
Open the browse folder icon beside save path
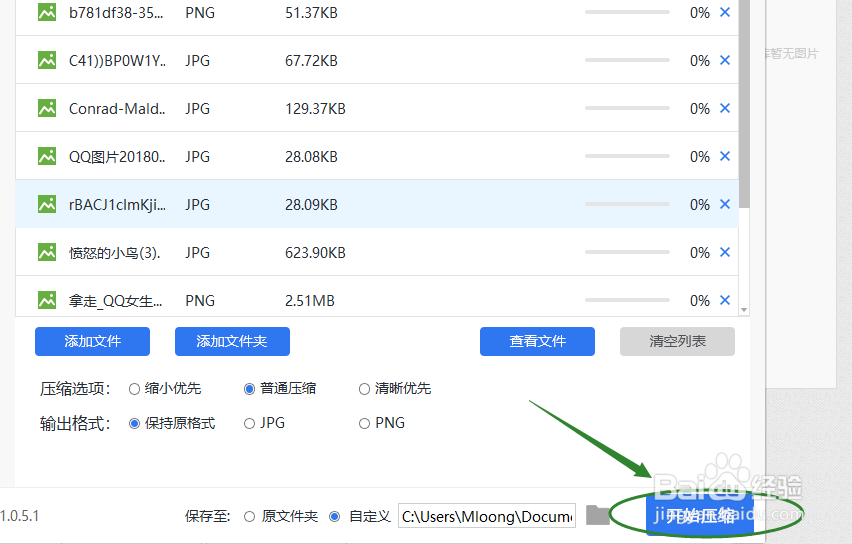click(598, 515)
